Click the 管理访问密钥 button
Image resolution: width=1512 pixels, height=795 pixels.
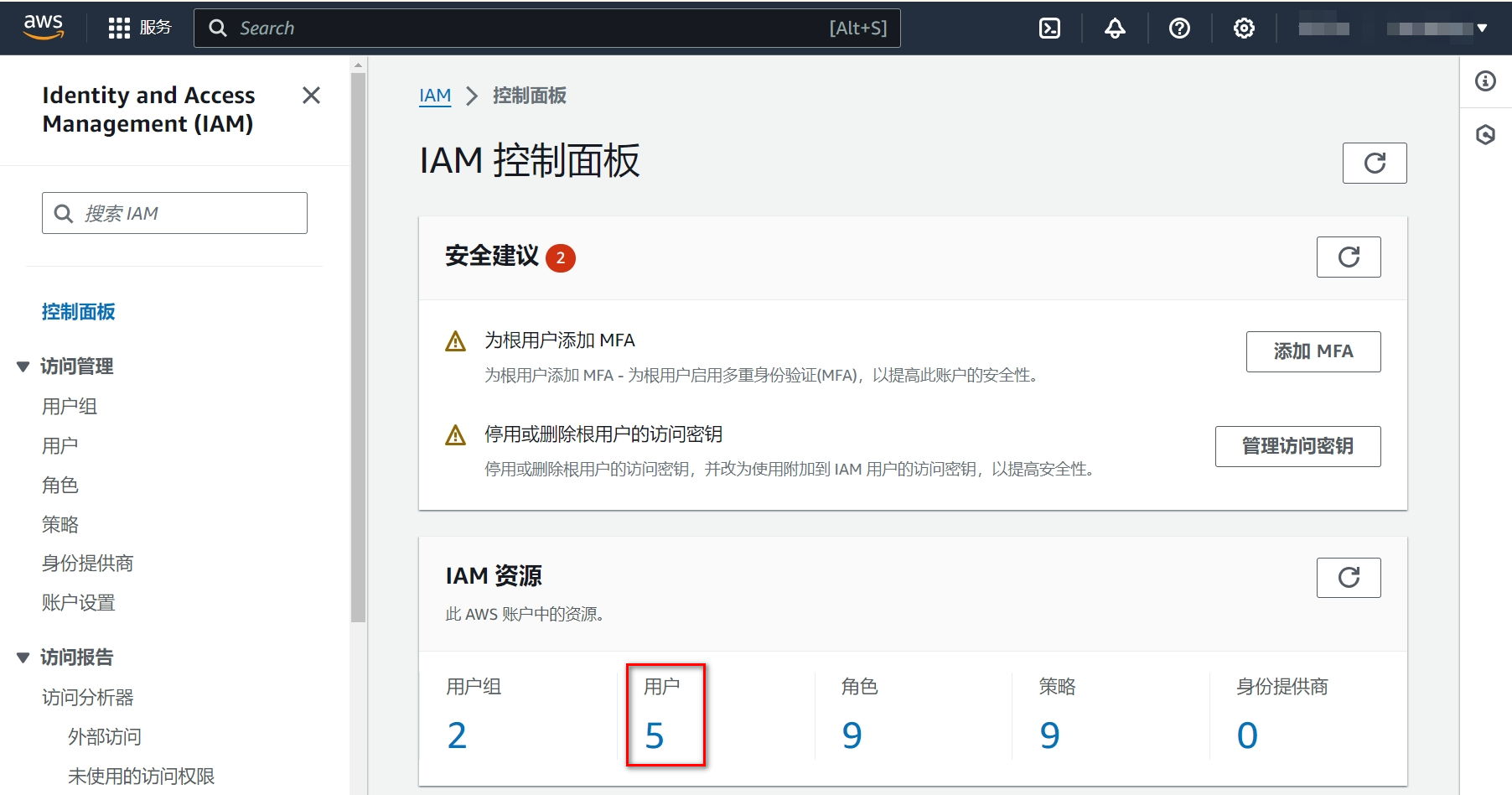[x=1297, y=446]
